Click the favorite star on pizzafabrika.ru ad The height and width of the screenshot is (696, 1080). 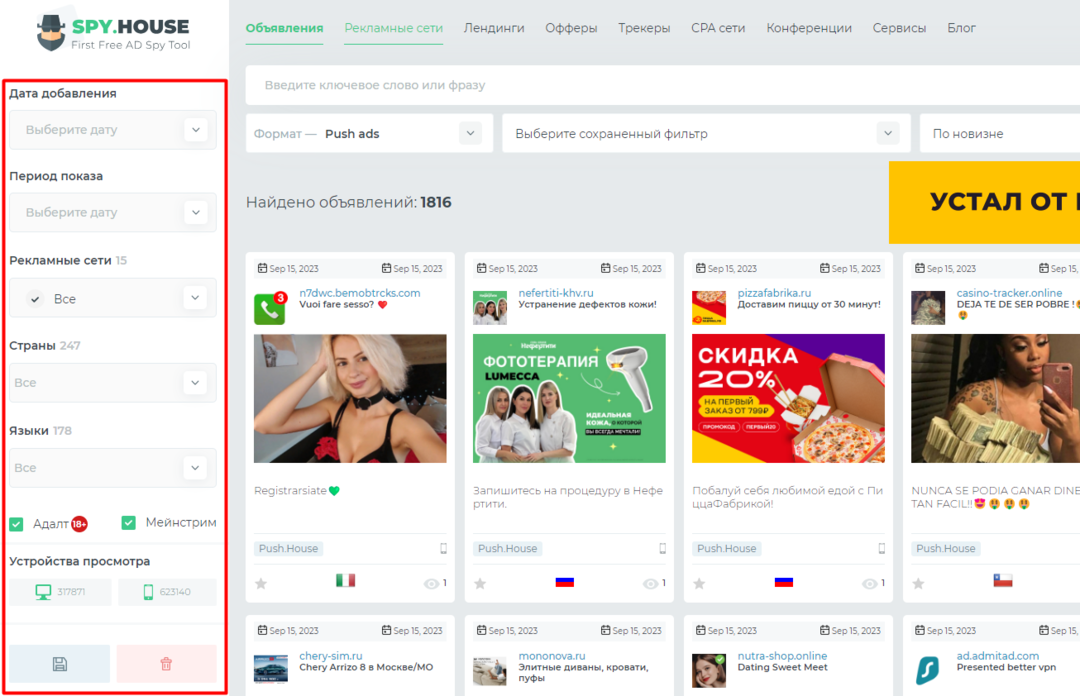[699, 583]
